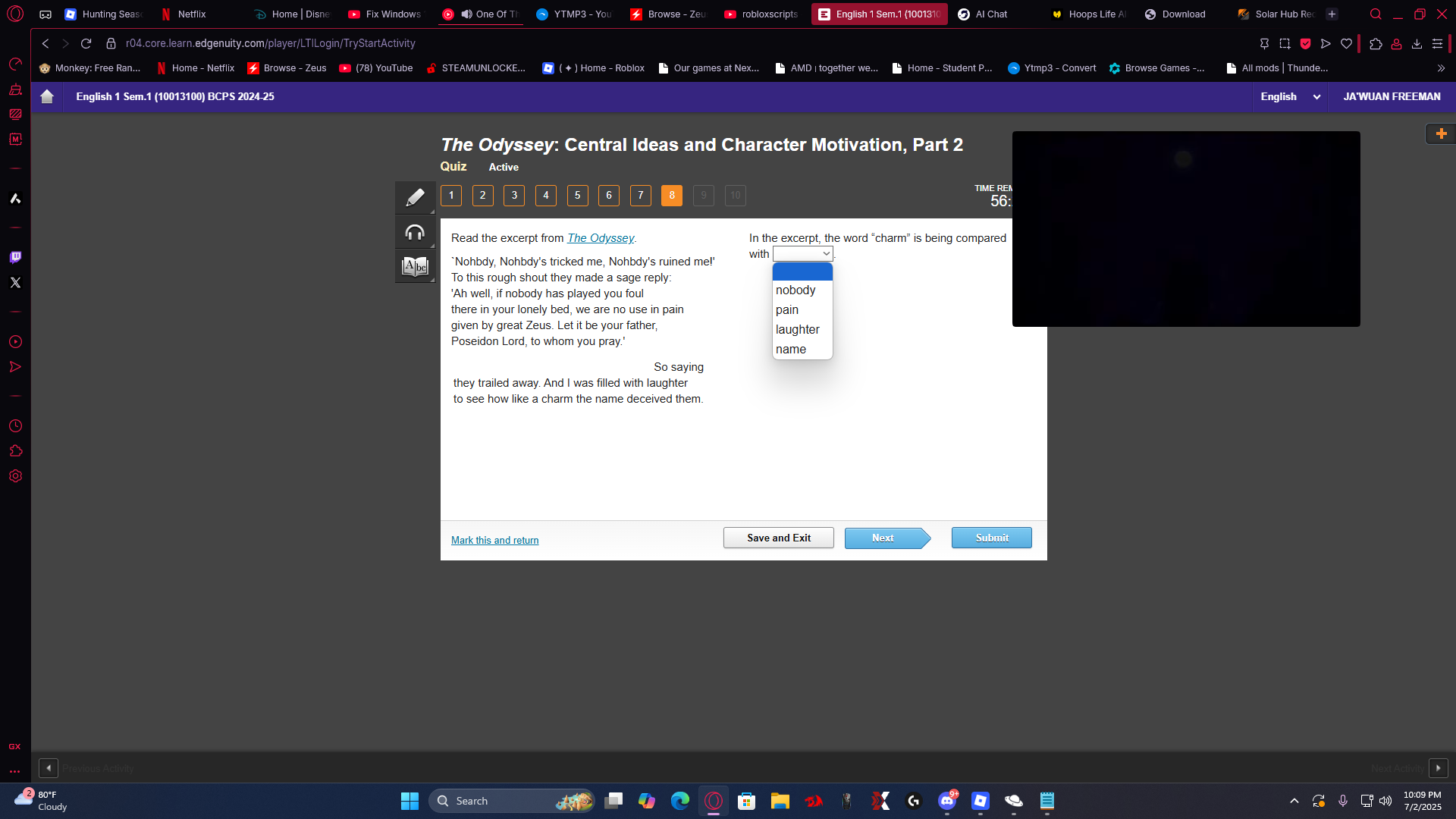Open browser downloads icon

point(1417,43)
